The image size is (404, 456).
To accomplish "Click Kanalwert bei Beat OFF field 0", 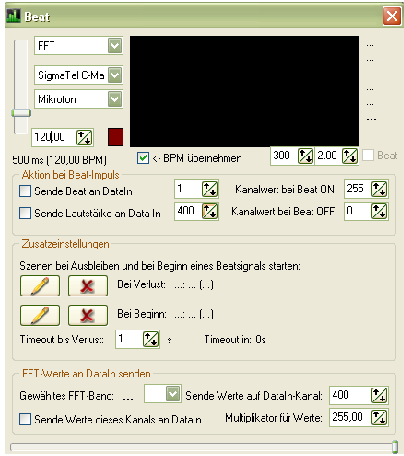I will pos(358,211).
